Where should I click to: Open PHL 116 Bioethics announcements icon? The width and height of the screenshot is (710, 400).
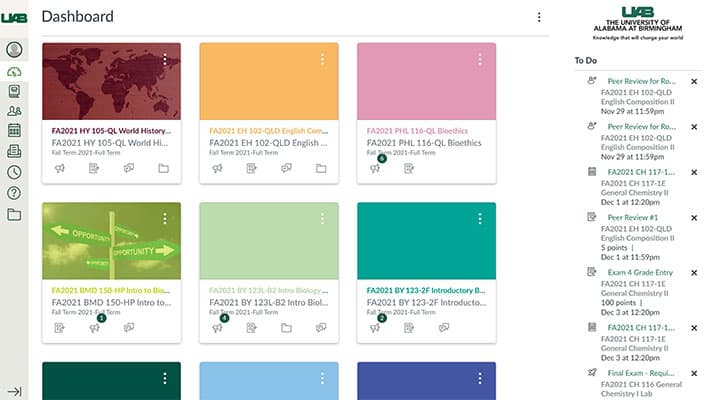(375, 169)
